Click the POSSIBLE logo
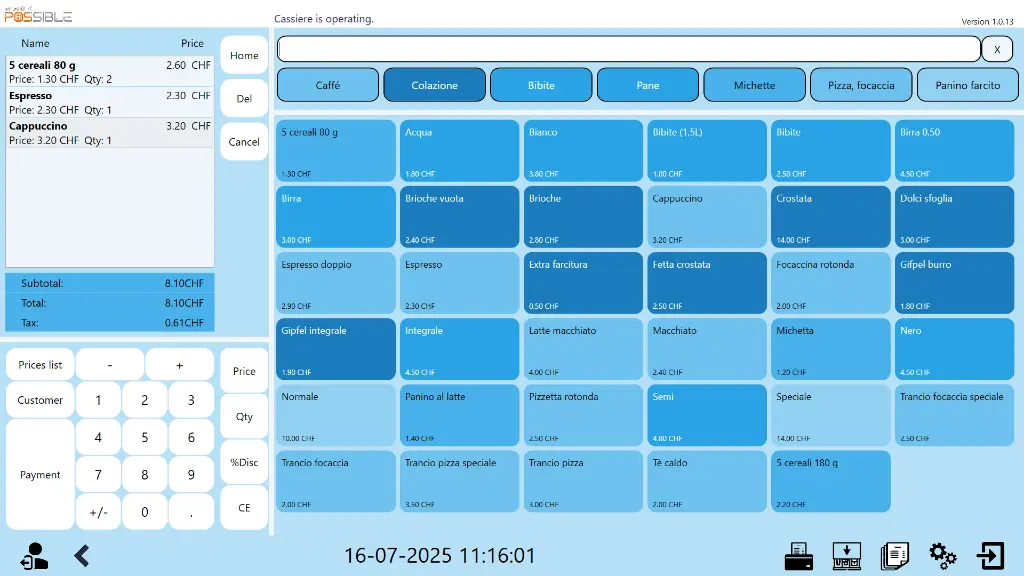This screenshot has height=576, width=1024. 40,15
